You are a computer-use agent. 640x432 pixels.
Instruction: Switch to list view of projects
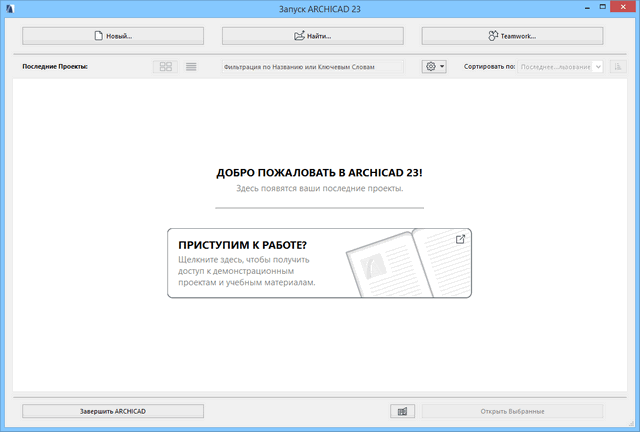click(x=191, y=67)
